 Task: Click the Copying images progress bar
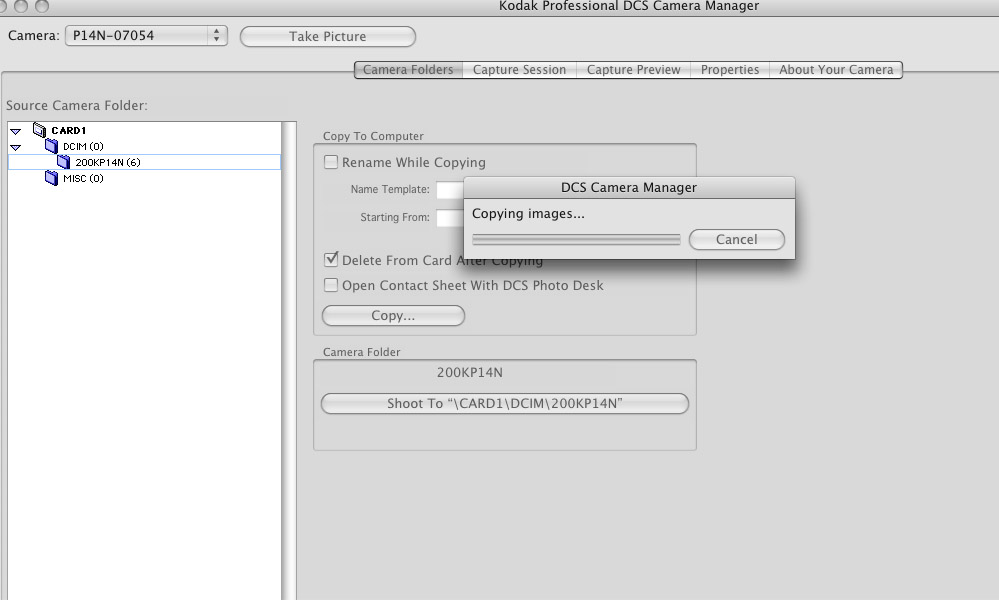pyautogui.click(x=576, y=239)
